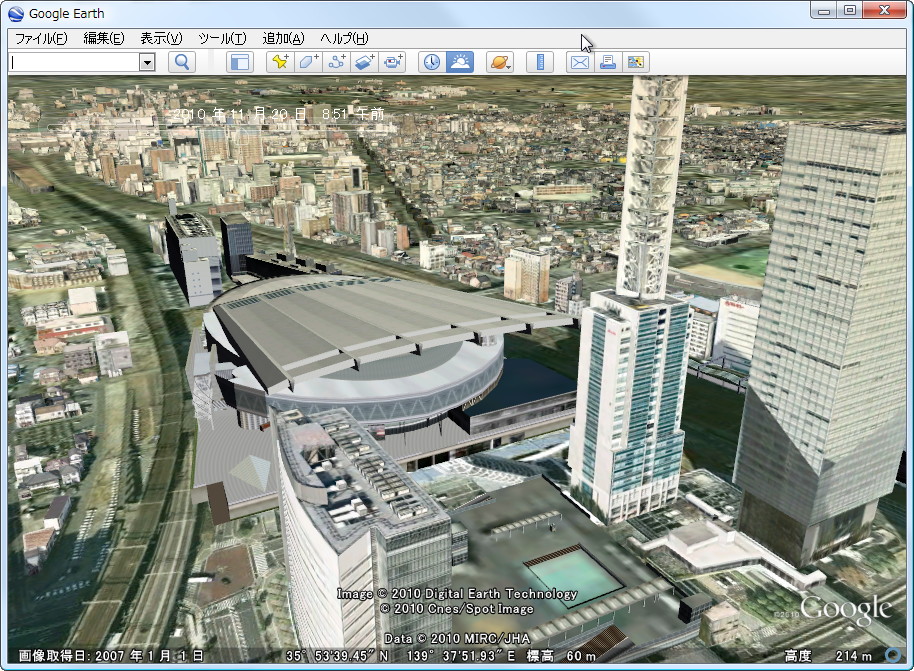This screenshot has width=914, height=671.
Task: Select the Add Path tool
Action: 336,61
